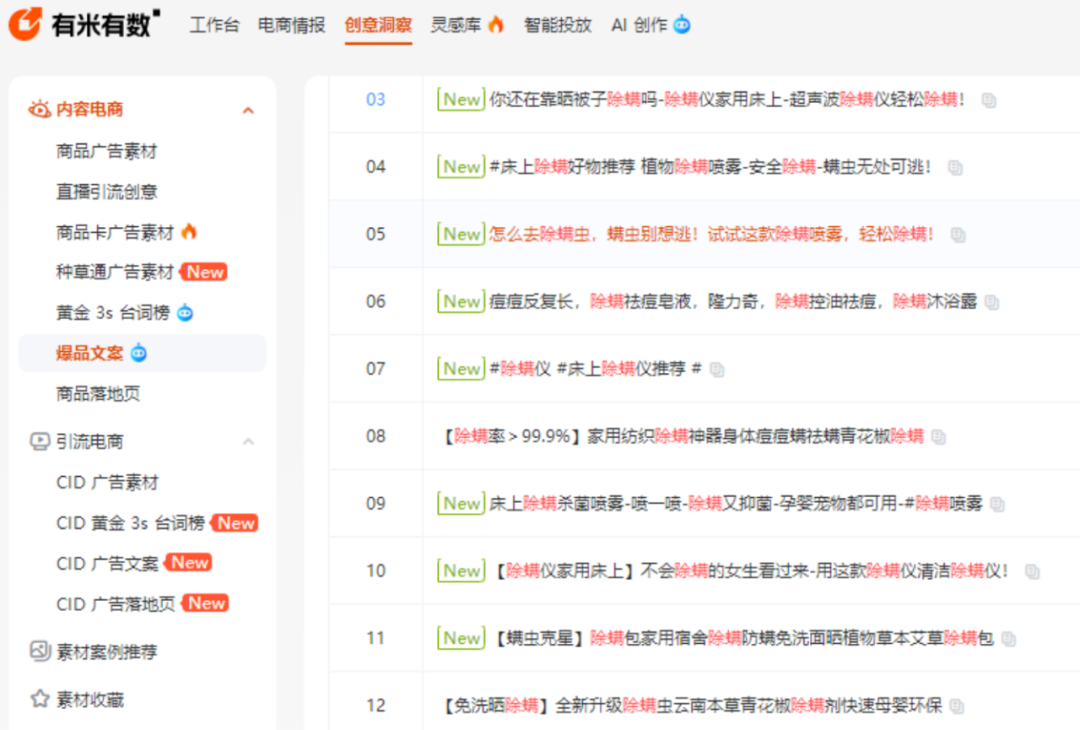Copy row 07 text with copy icon
The height and width of the screenshot is (730, 1080).
tap(717, 370)
